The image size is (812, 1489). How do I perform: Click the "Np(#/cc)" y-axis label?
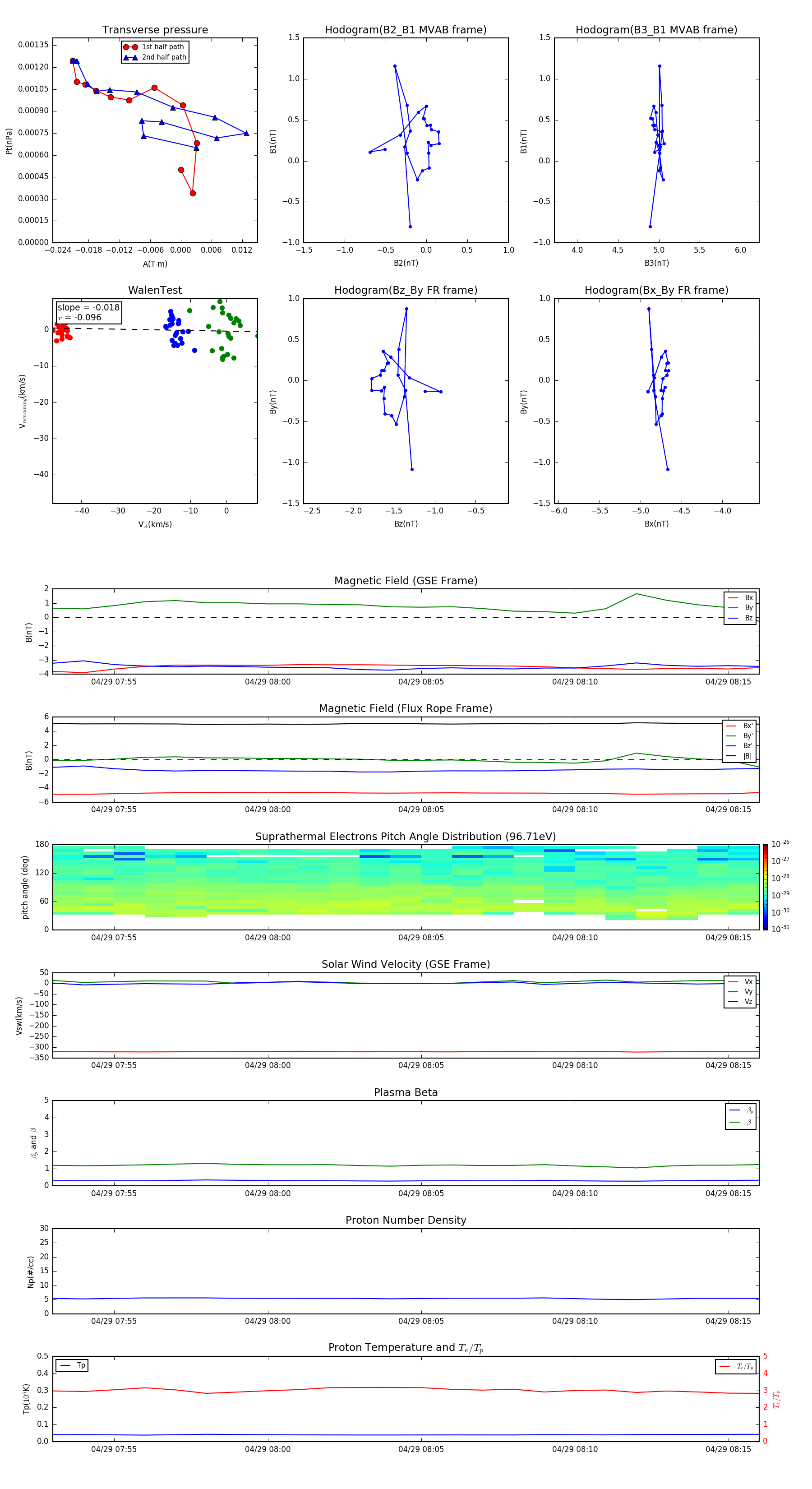31,1271
